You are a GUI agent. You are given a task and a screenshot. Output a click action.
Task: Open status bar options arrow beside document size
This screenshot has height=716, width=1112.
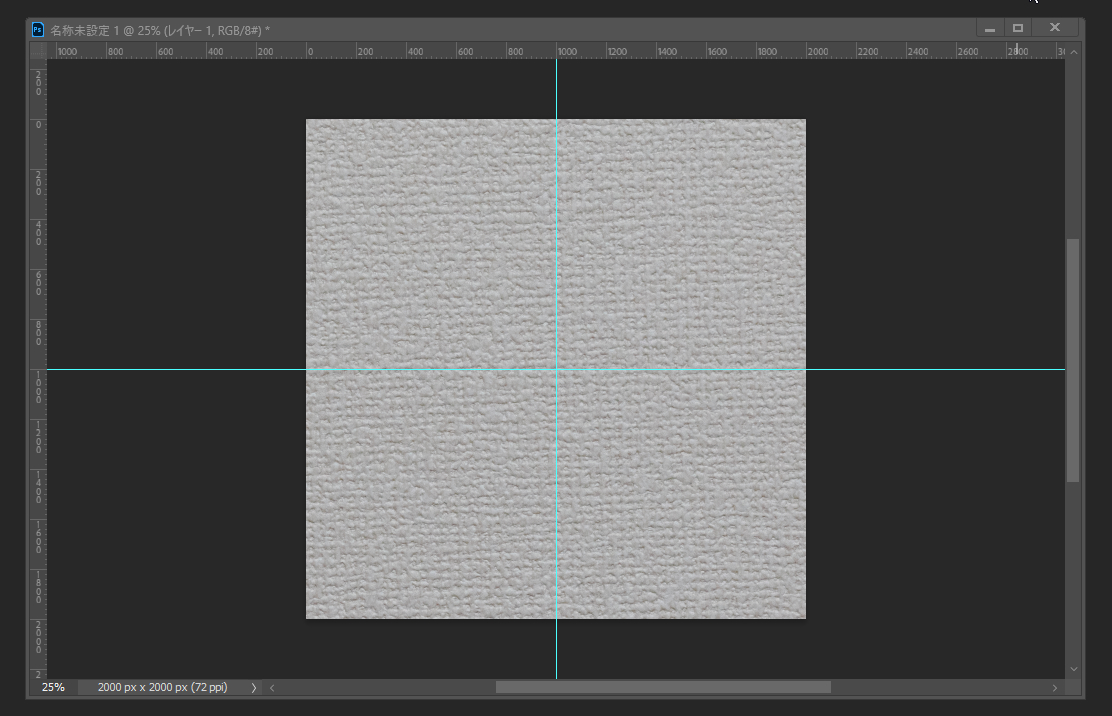(253, 688)
